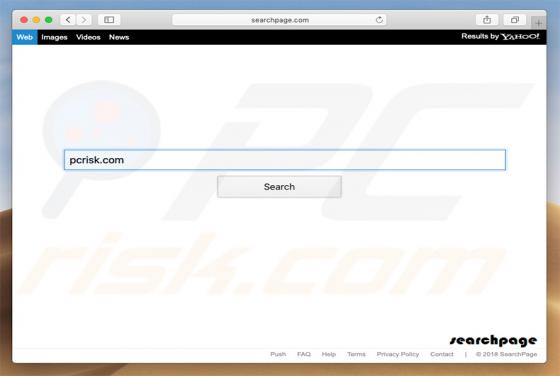The height and width of the screenshot is (376, 560).
Task: Select the Web tab
Action: [25, 37]
